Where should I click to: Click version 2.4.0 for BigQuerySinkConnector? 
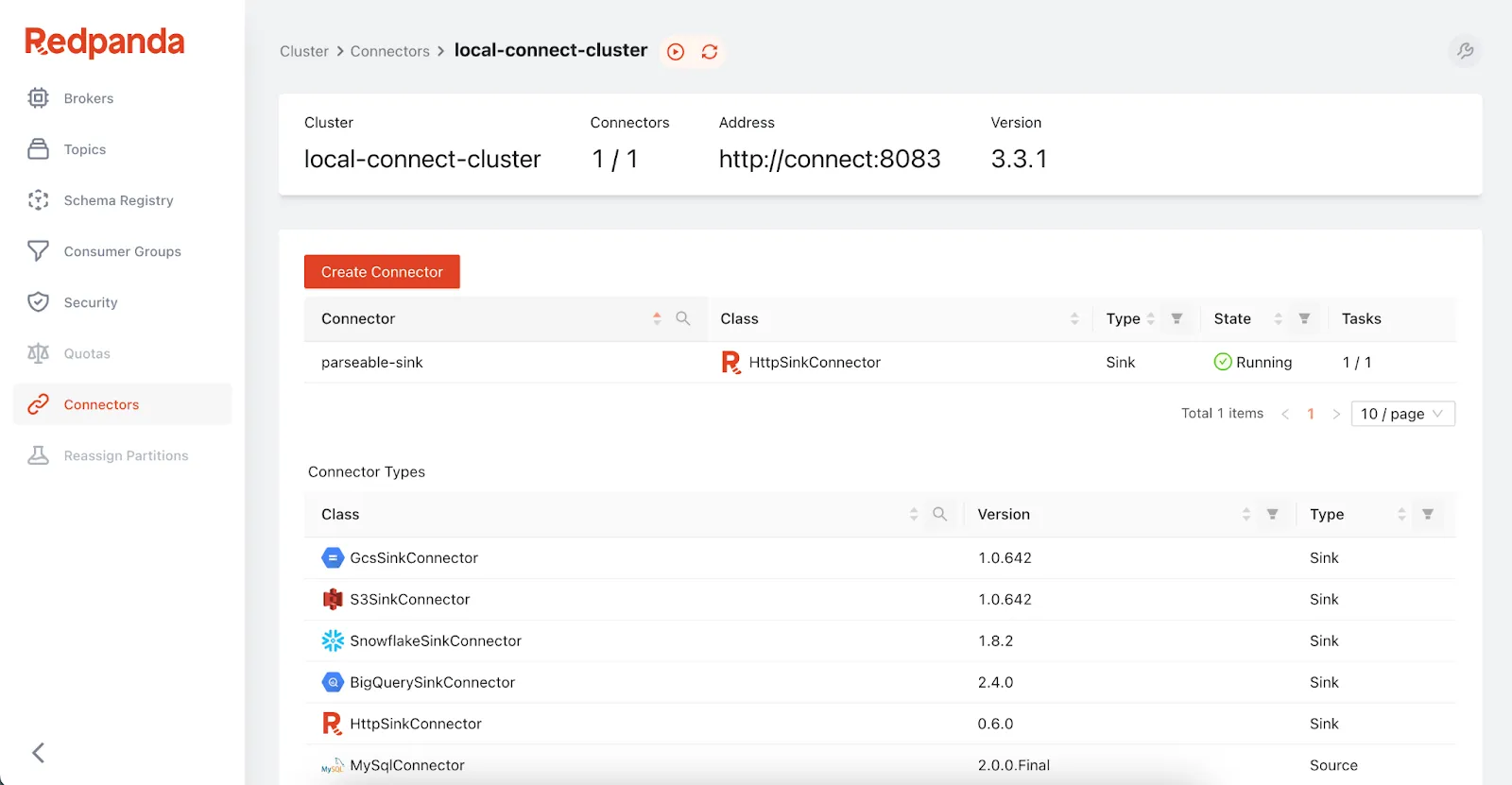point(995,683)
